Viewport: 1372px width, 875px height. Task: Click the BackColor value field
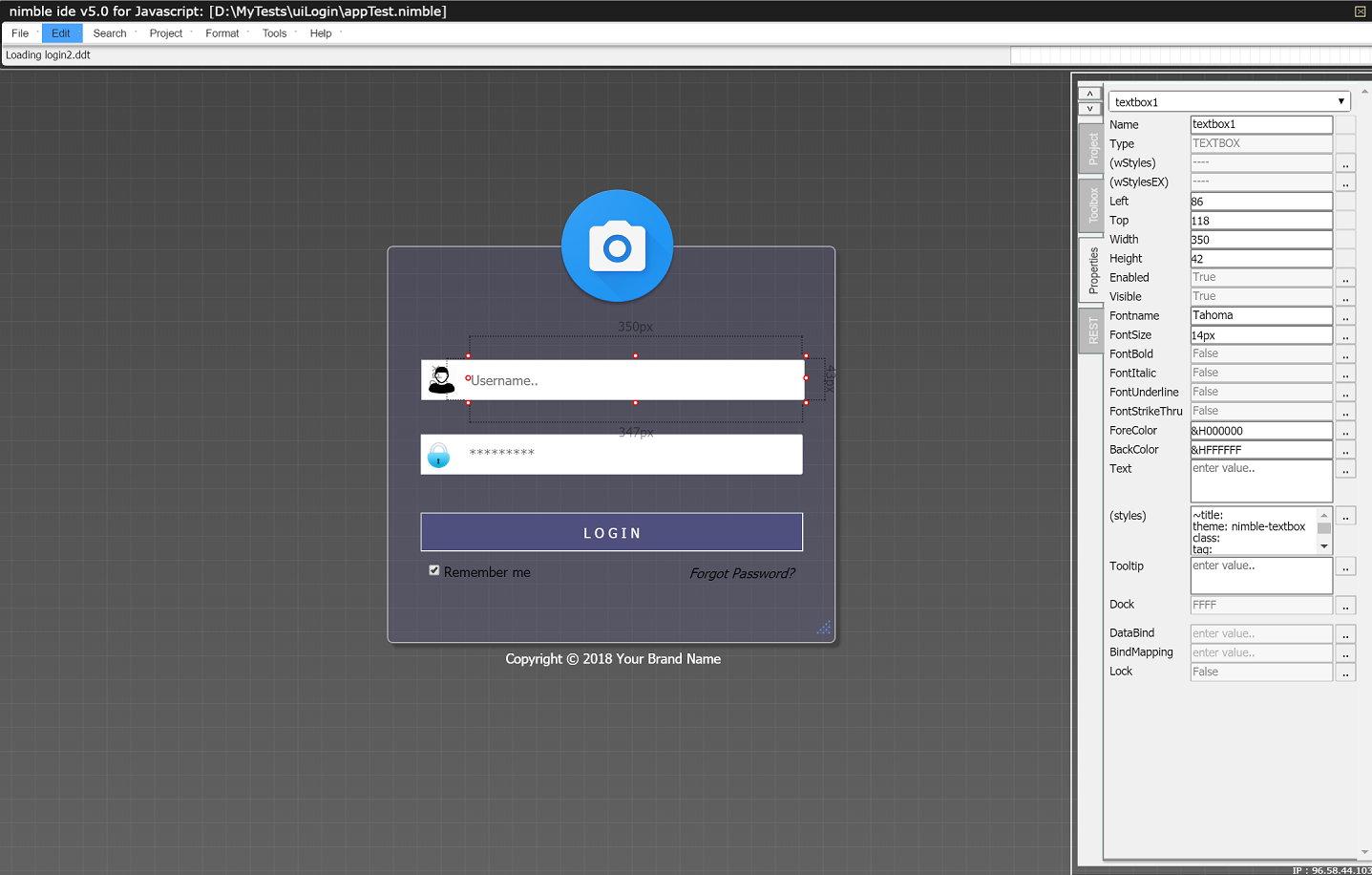[x=1261, y=450]
